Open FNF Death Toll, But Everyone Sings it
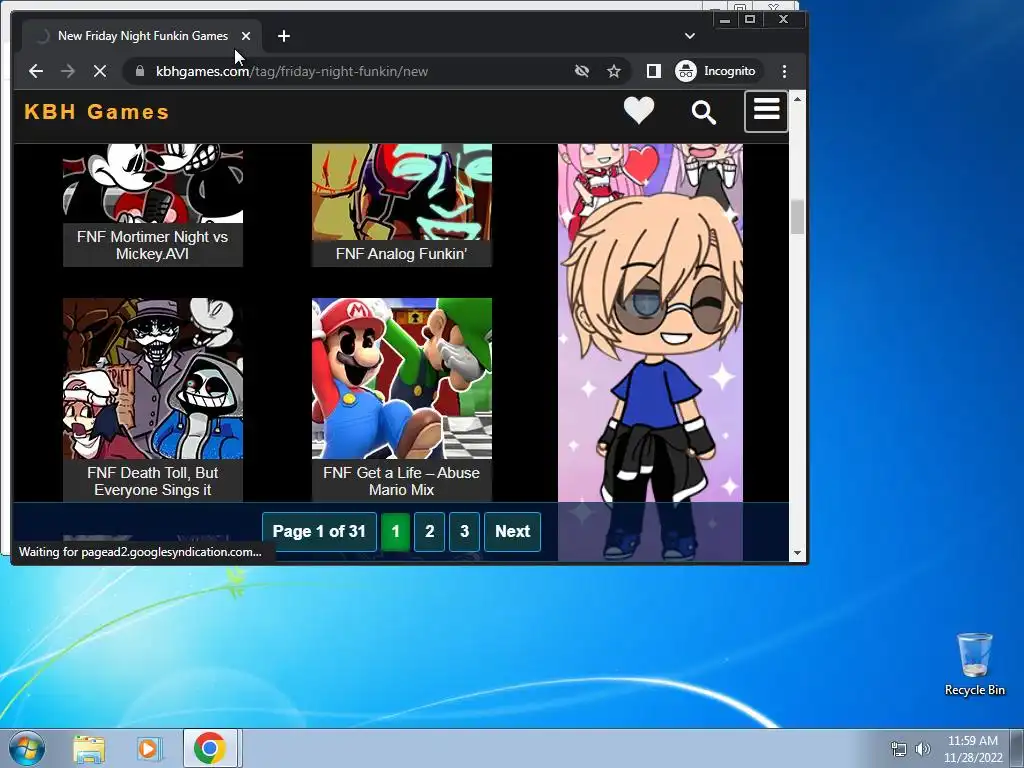This screenshot has height=768, width=1024. 152,481
